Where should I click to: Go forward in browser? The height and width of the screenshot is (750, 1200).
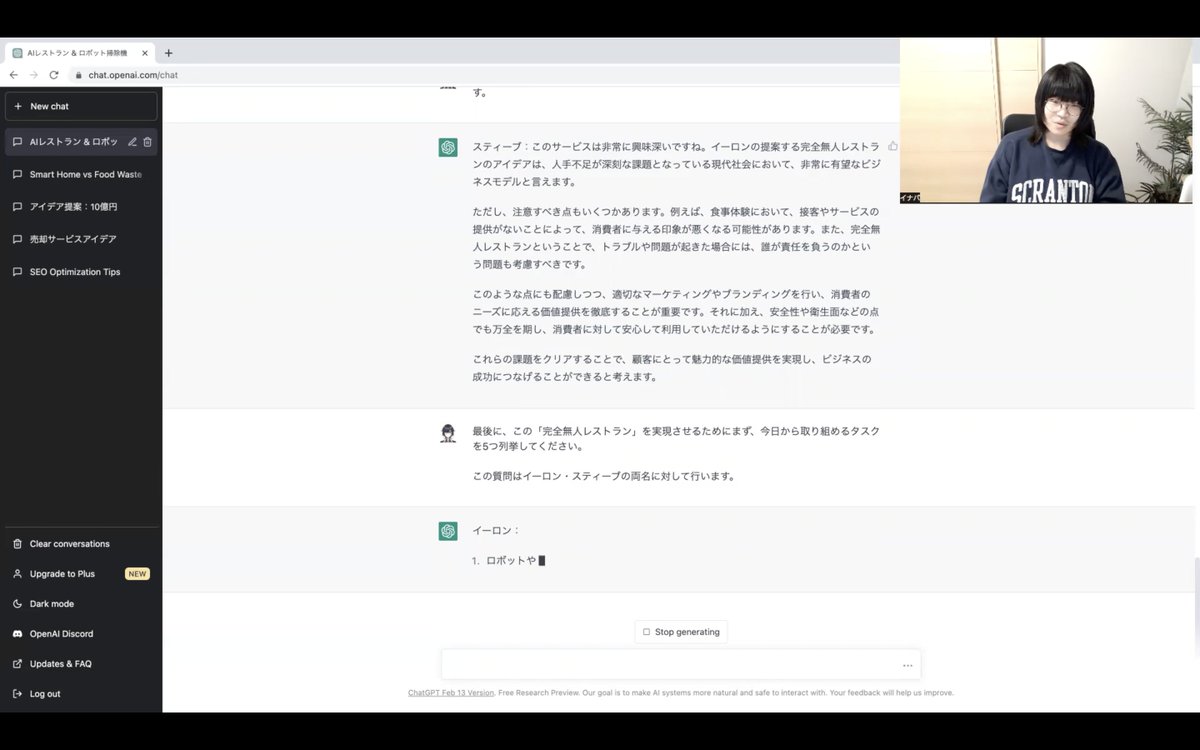(34, 75)
